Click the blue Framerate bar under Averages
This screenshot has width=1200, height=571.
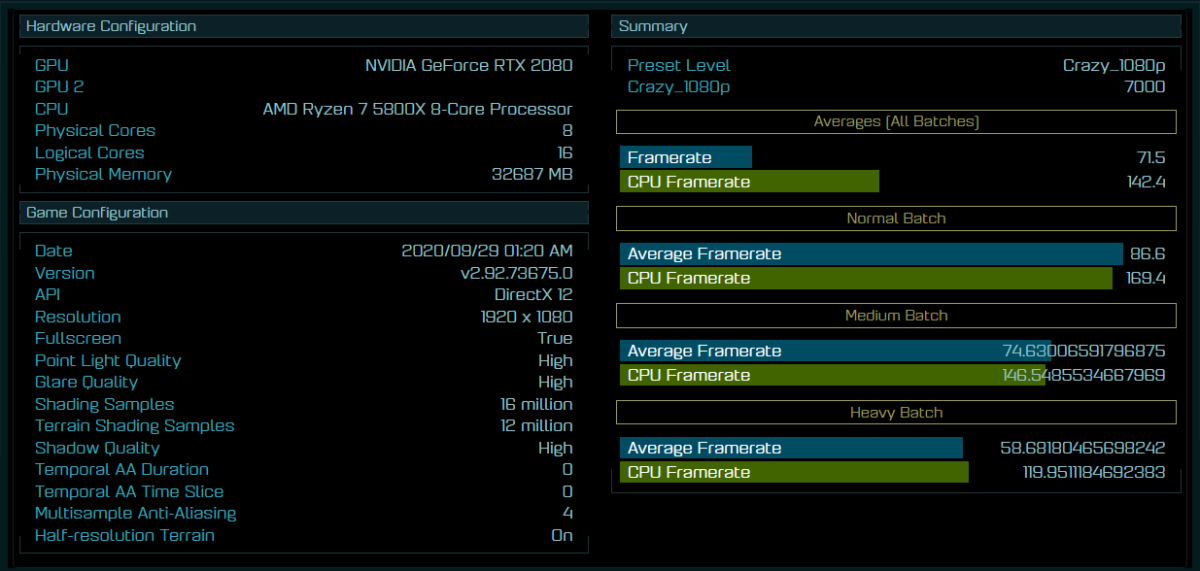pyautogui.click(x=686, y=157)
